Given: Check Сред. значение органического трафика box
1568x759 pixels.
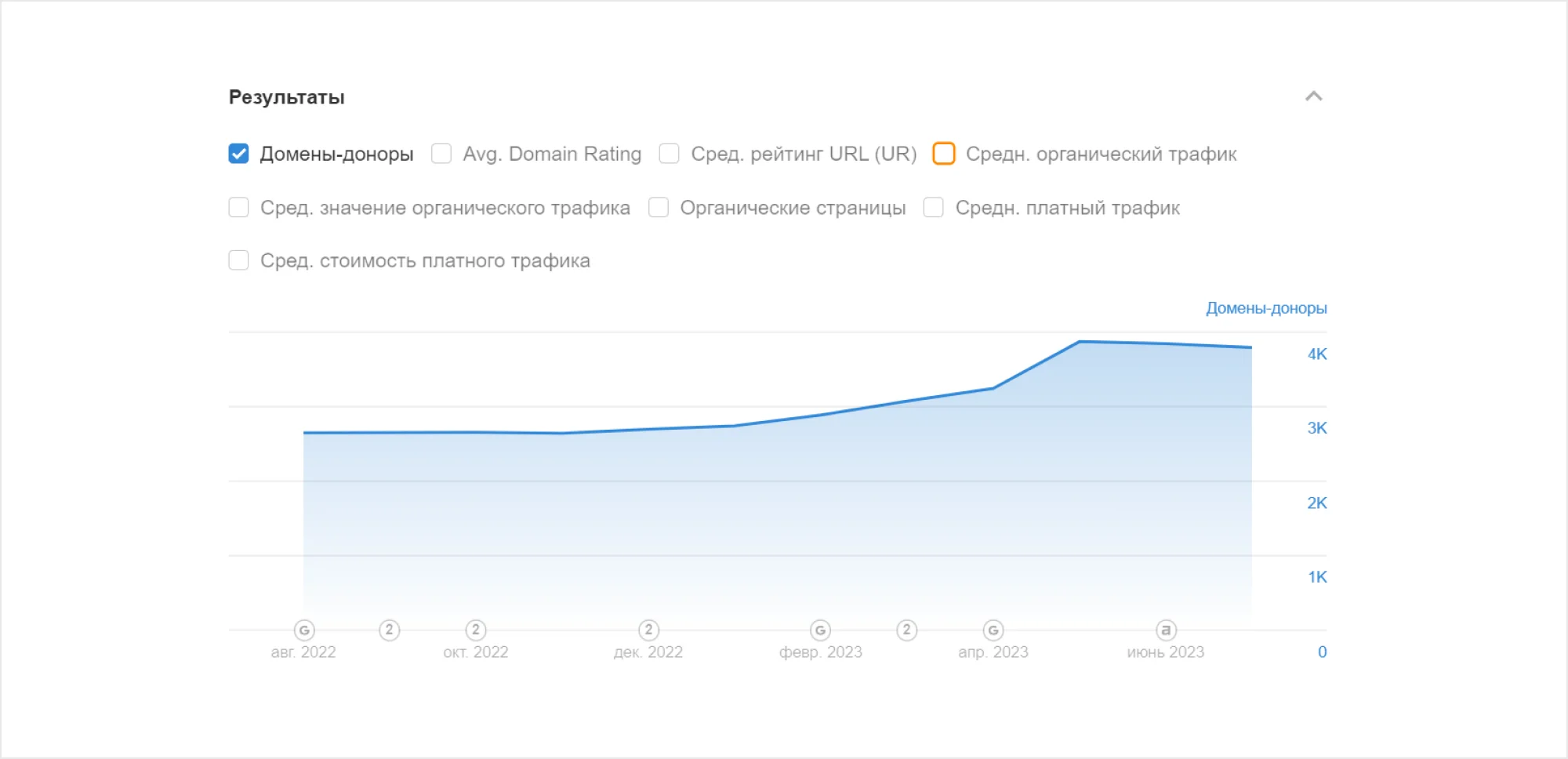Looking at the screenshot, I should [x=239, y=208].
